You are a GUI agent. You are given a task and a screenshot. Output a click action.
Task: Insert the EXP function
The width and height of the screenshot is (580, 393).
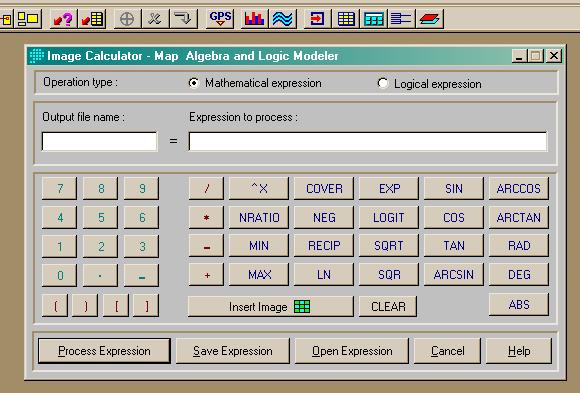click(389, 189)
